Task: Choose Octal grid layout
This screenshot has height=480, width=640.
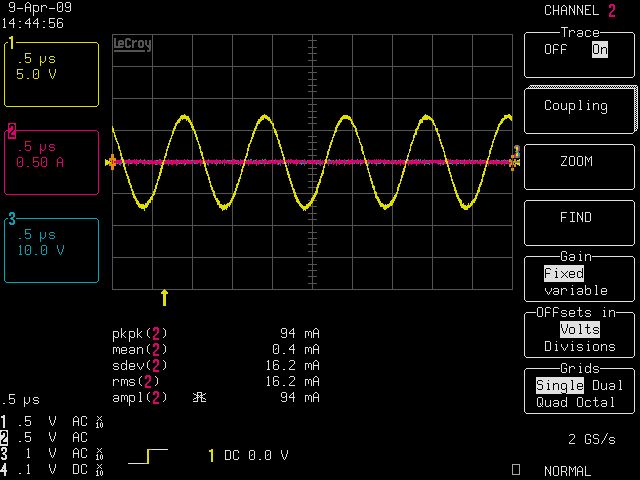Action: pyautogui.click(x=595, y=402)
